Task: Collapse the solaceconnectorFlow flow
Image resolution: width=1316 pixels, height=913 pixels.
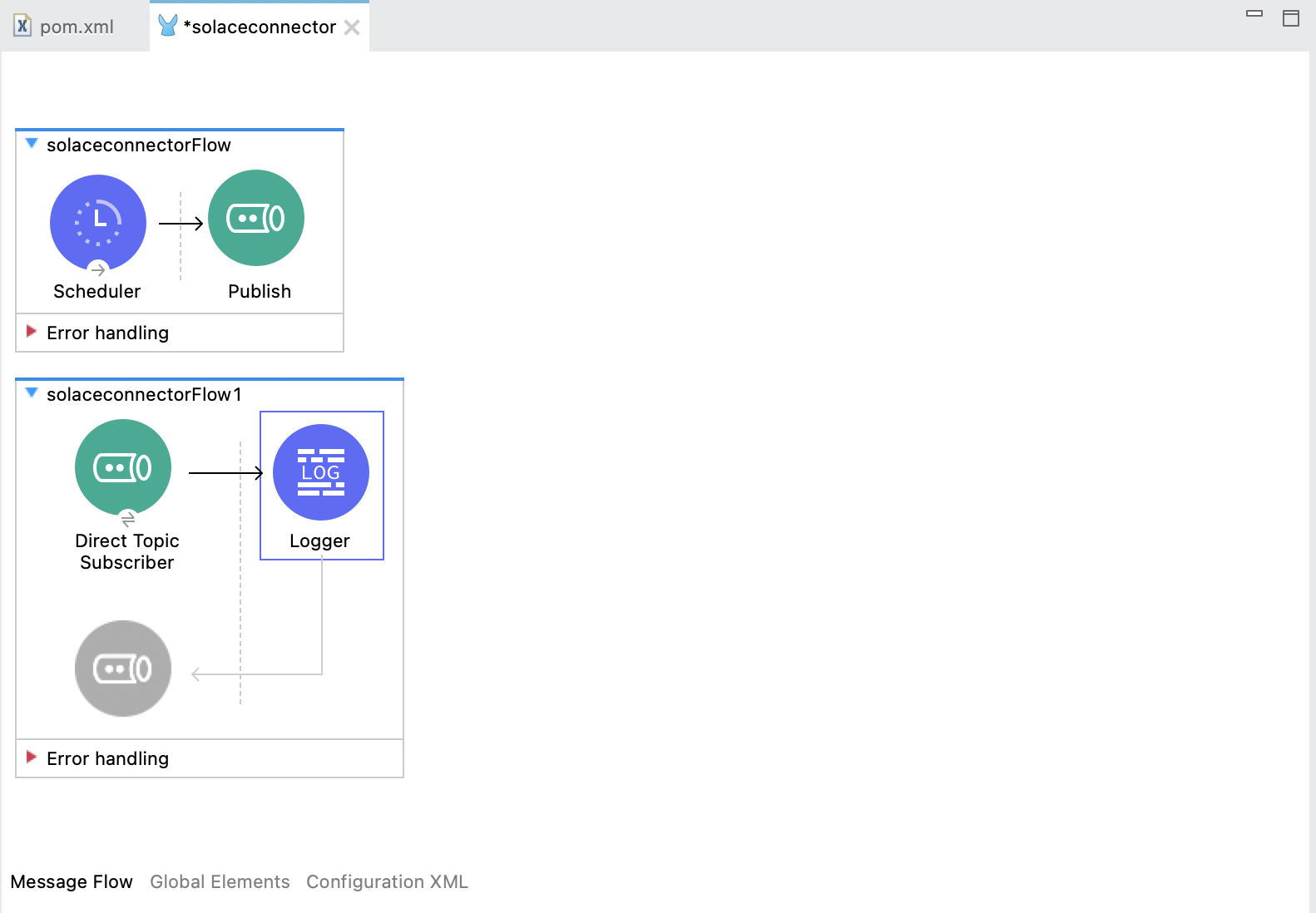Action: 32,143
